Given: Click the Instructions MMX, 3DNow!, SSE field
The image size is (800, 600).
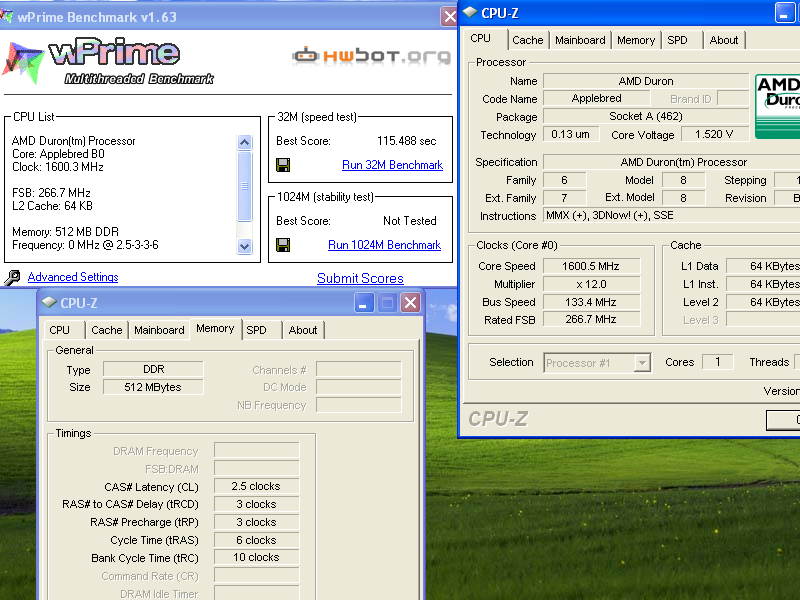Looking at the screenshot, I should pyautogui.click(x=671, y=215).
